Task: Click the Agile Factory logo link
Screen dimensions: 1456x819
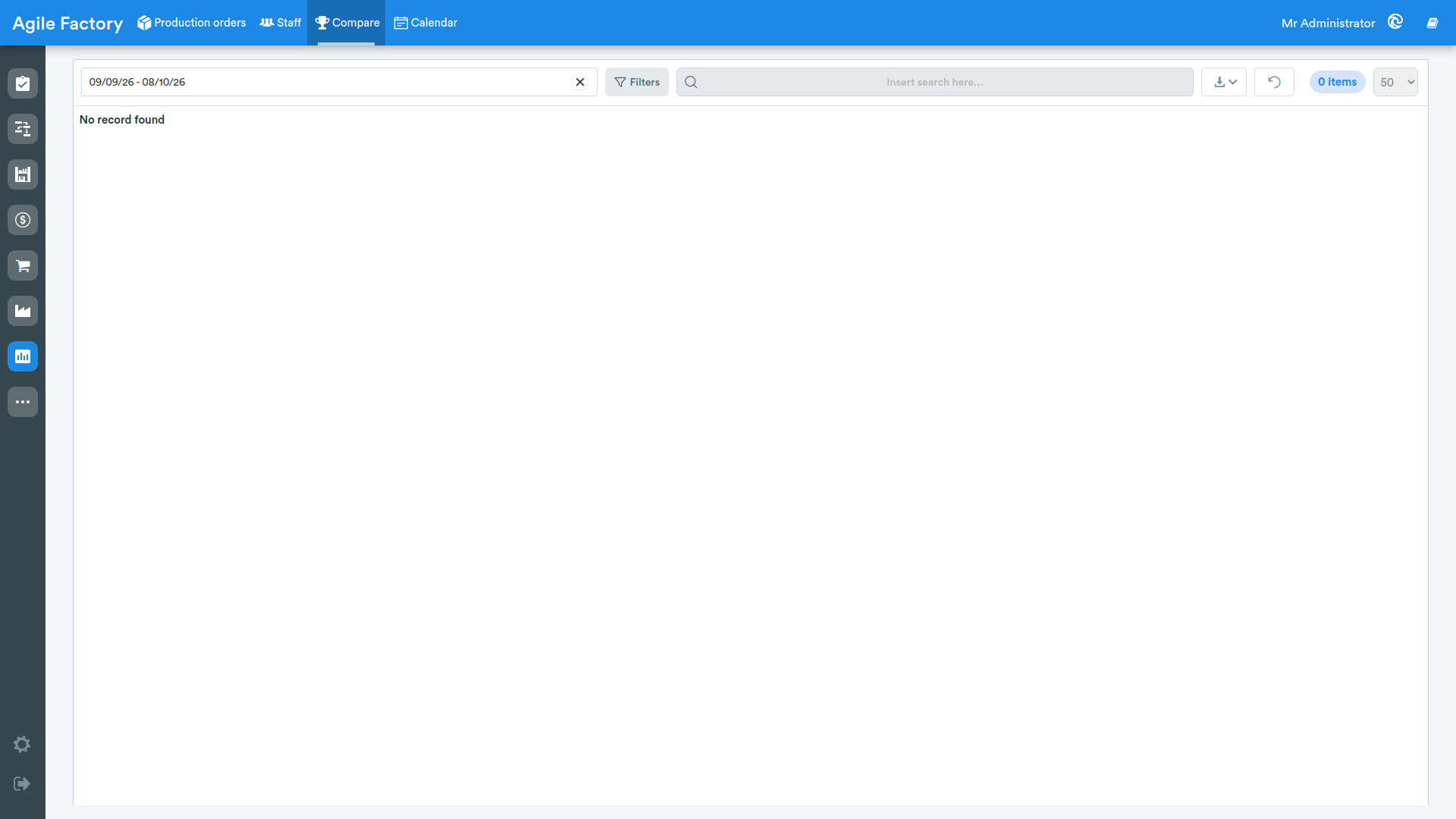Action: 67,24
